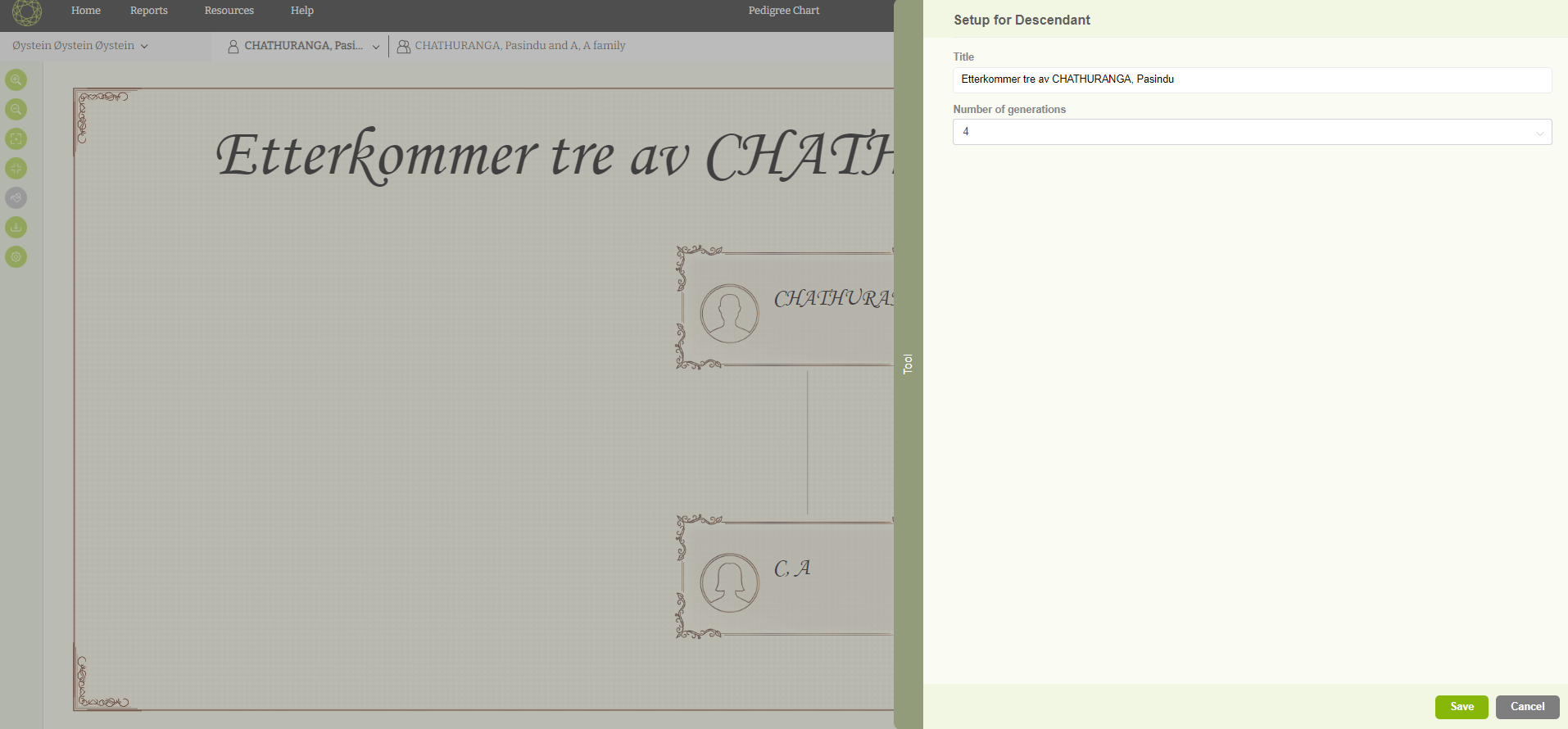Screen dimensions: 1568x729
Task: Click the gray paint bucket theme icon
Action: [x=16, y=197]
